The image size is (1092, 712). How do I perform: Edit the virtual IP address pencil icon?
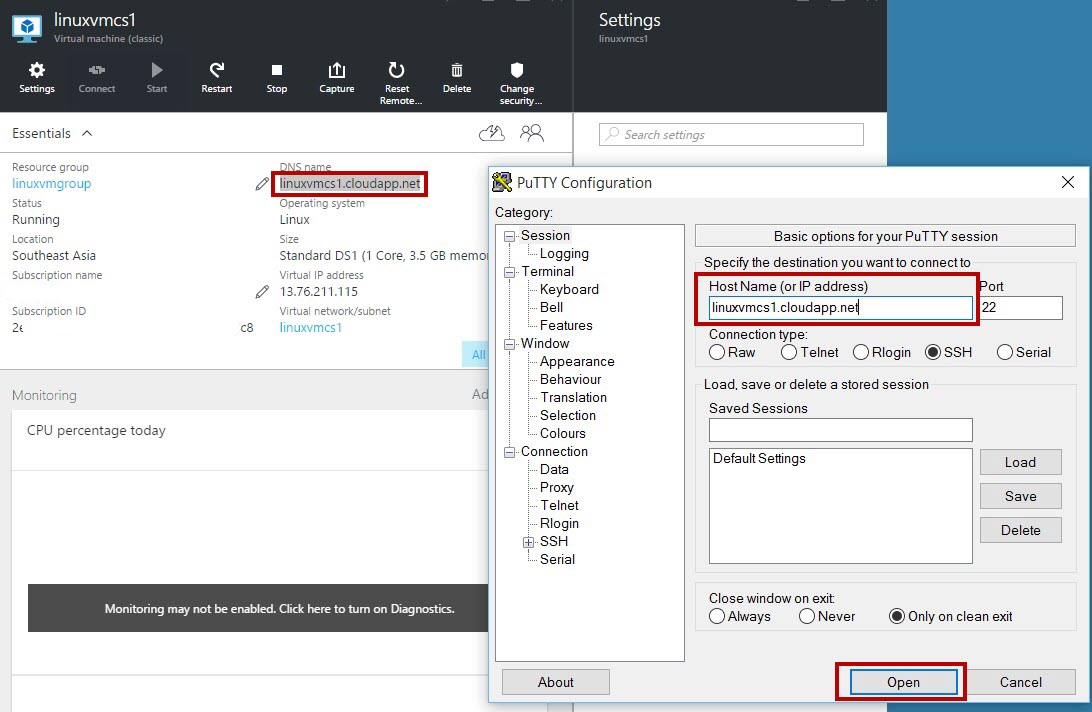coord(262,292)
